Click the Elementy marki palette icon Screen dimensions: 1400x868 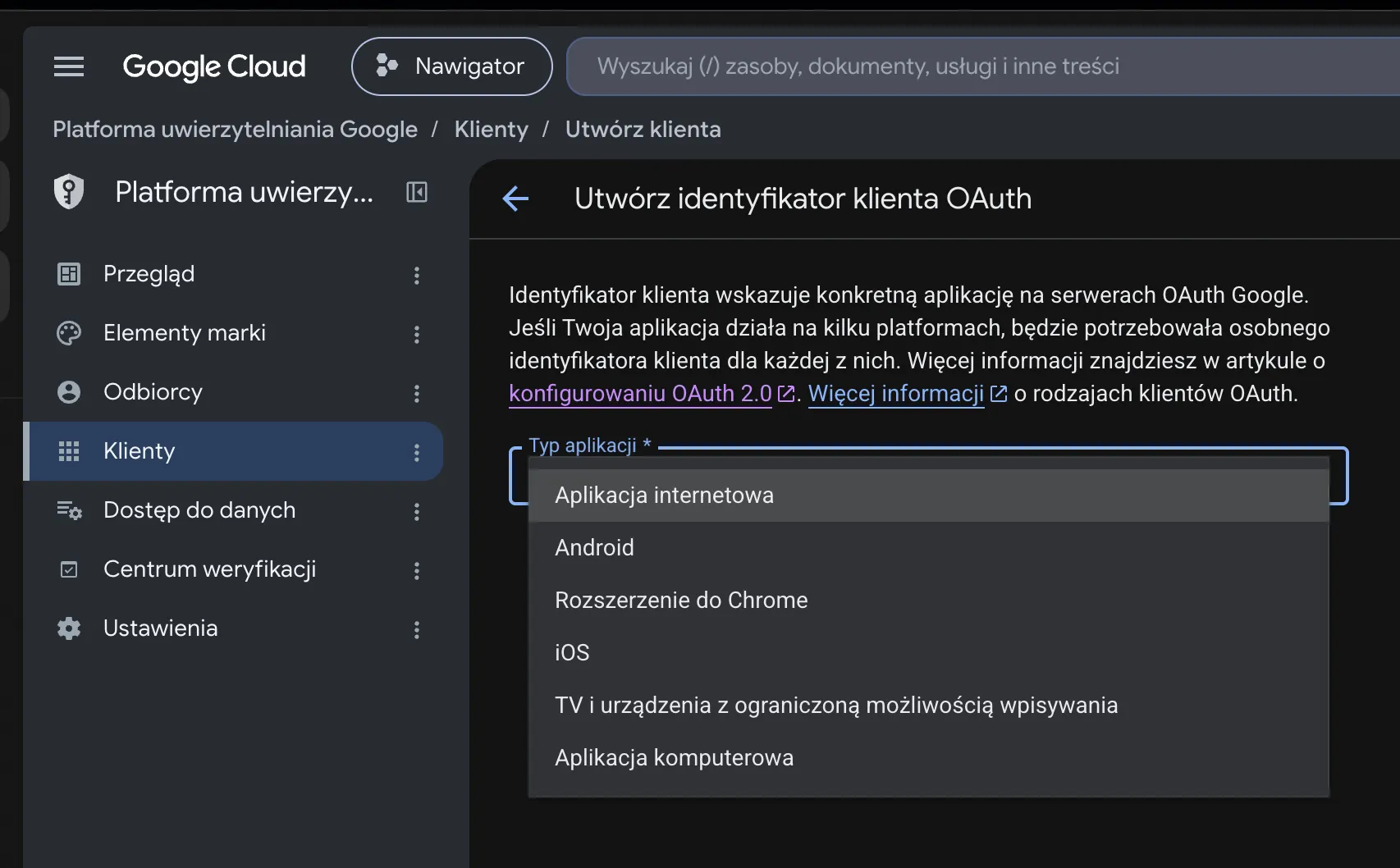click(x=69, y=333)
